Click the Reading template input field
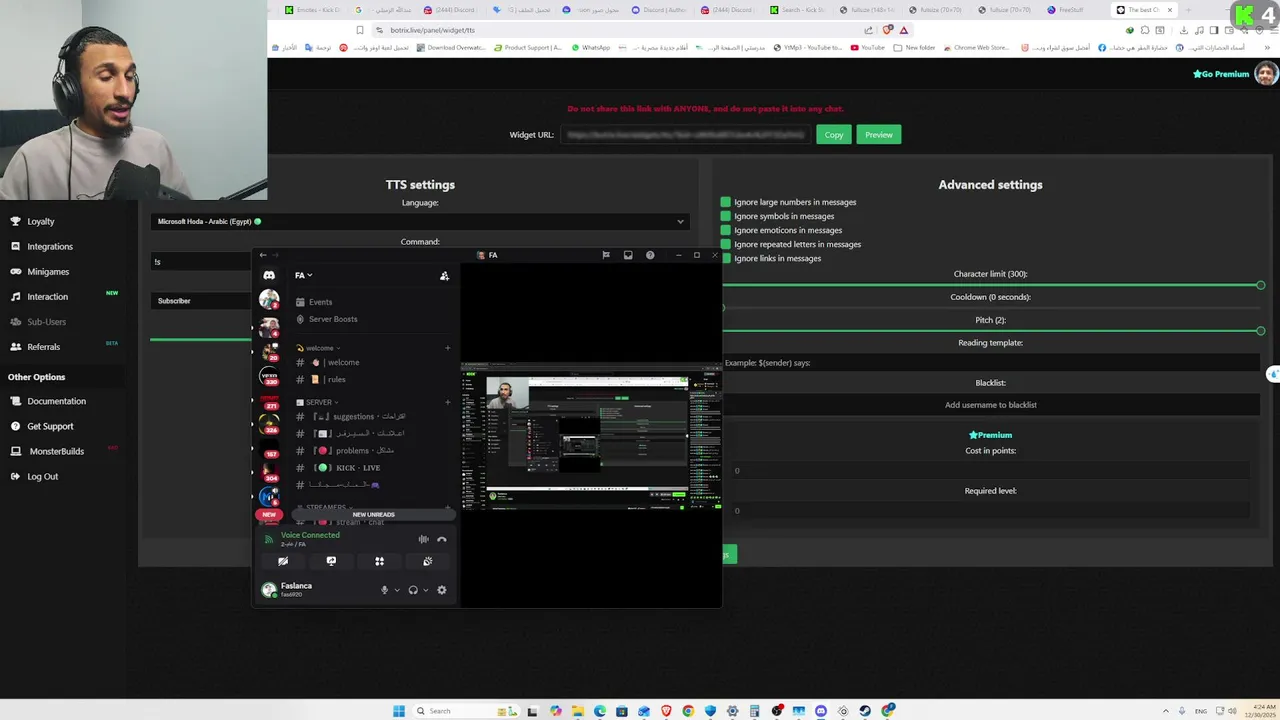 [990, 363]
